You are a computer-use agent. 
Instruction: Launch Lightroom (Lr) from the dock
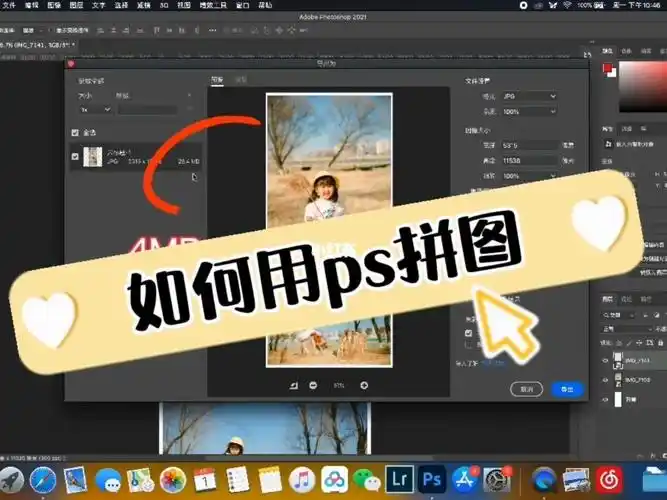point(399,480)
